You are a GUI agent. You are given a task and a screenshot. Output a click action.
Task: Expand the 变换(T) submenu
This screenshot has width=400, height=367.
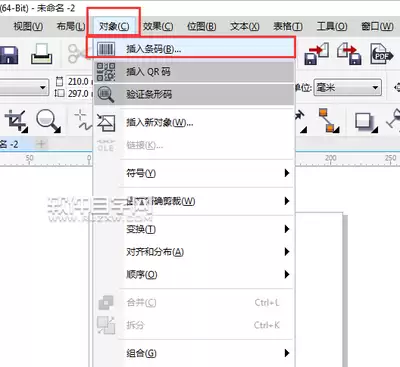pyautogui.click(x=194, y=229)
